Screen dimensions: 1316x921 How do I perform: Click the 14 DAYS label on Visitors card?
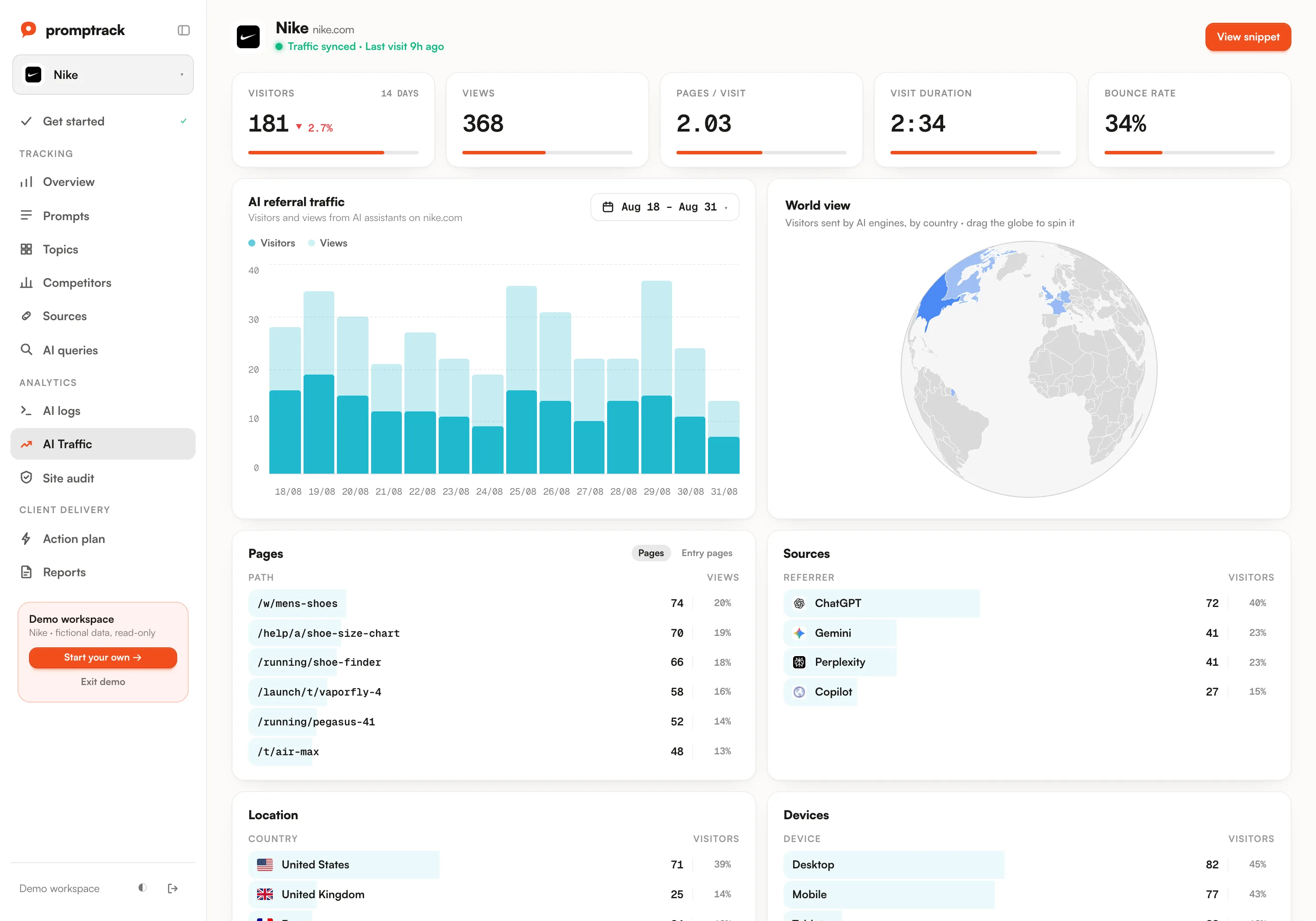(400, 93)
